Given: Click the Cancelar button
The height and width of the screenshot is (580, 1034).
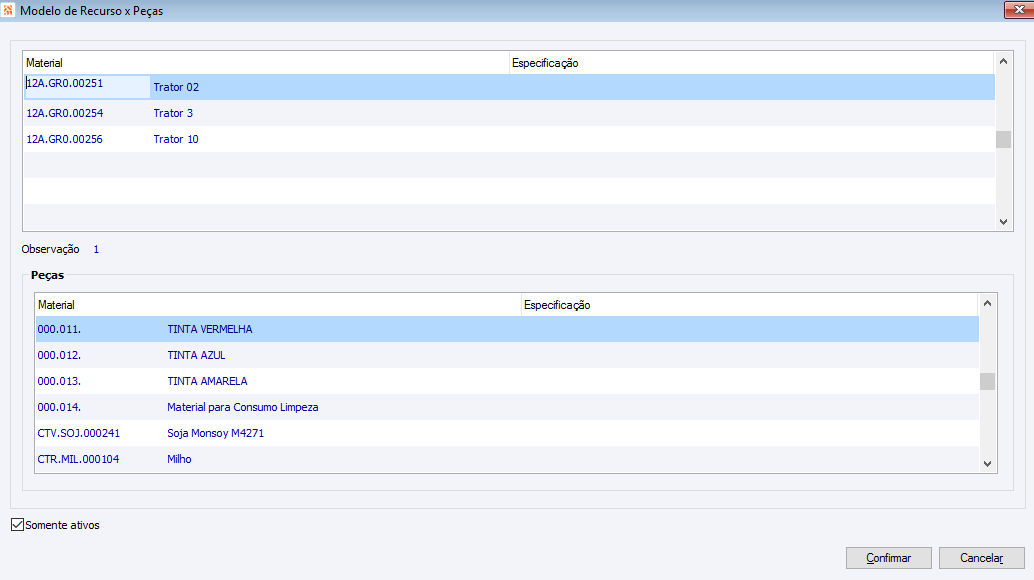Looking at the screenshot, I should click(x=981, y=558).
